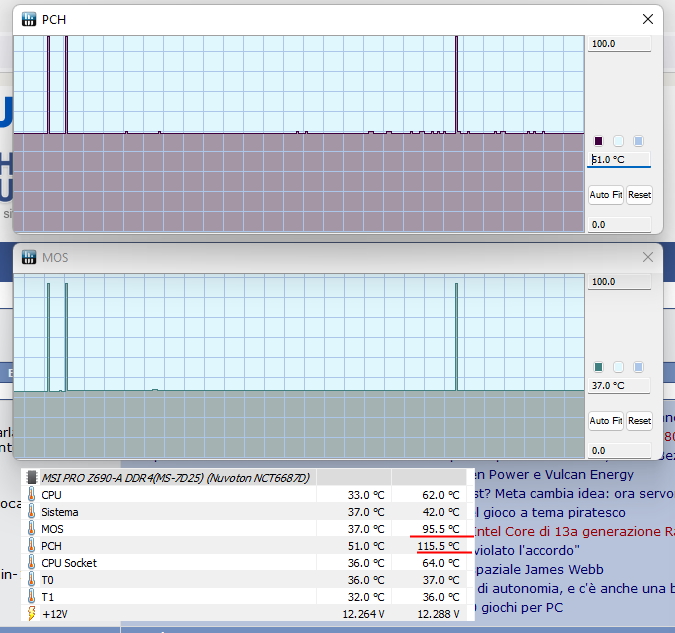The width and height of the screenshot is (675, 633).
Task: Select the T1 sensor row label
Action: click(47, 597)
